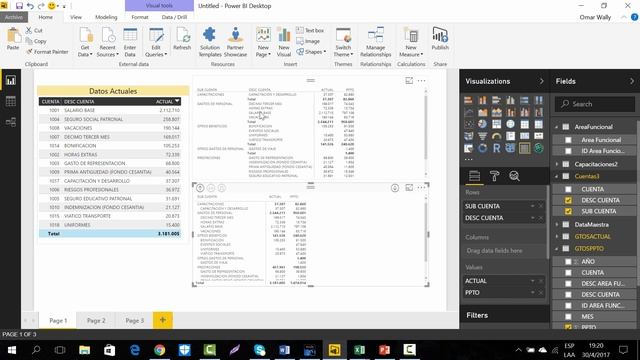Open the Shapes dropdown
The image size is (640, 360).
311,52
